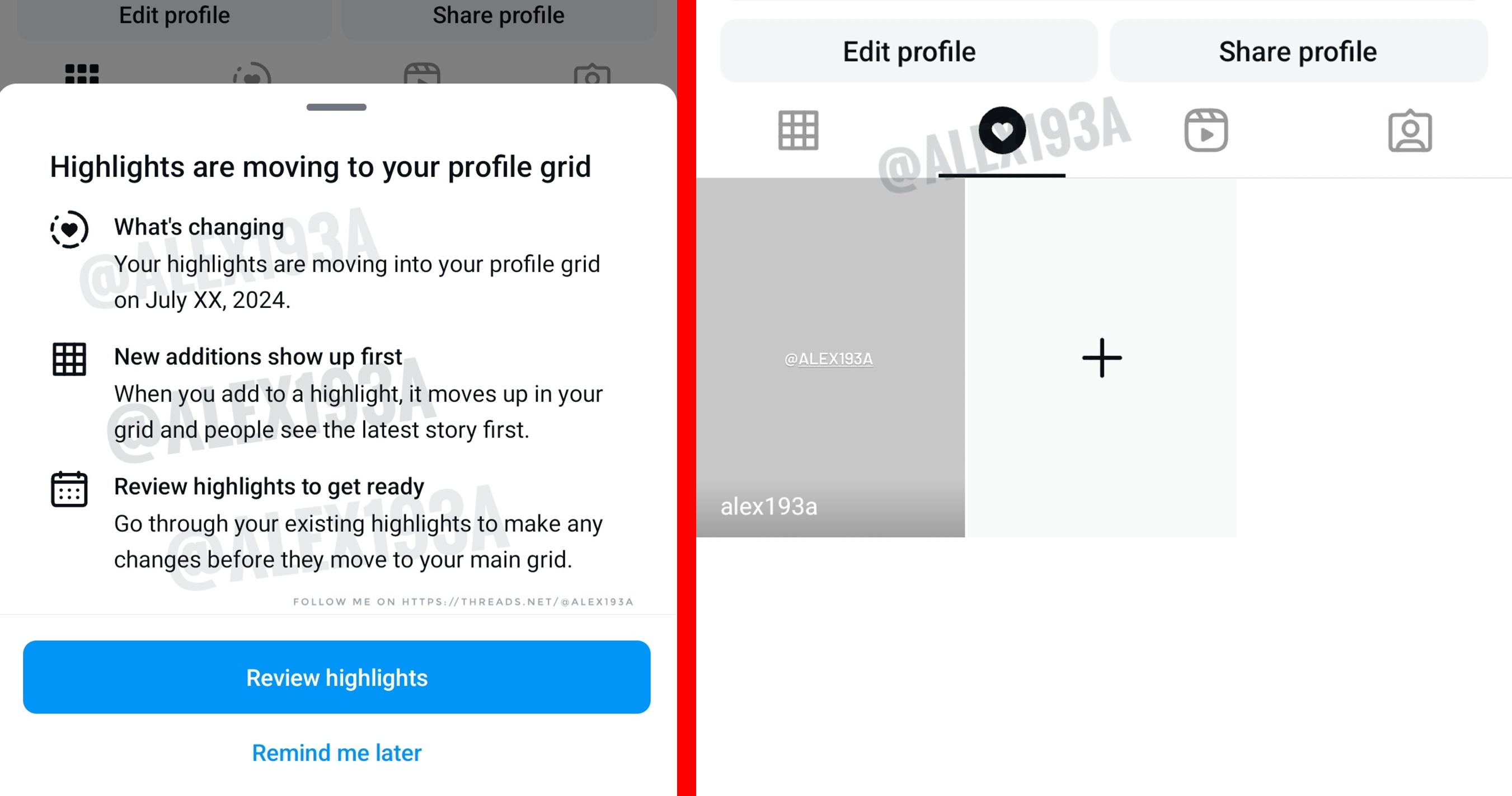Image resolution: width=1512 pixels, height=796 pixels.
Task: Toggle the highlights heart tab active state
Action: 1003,131
